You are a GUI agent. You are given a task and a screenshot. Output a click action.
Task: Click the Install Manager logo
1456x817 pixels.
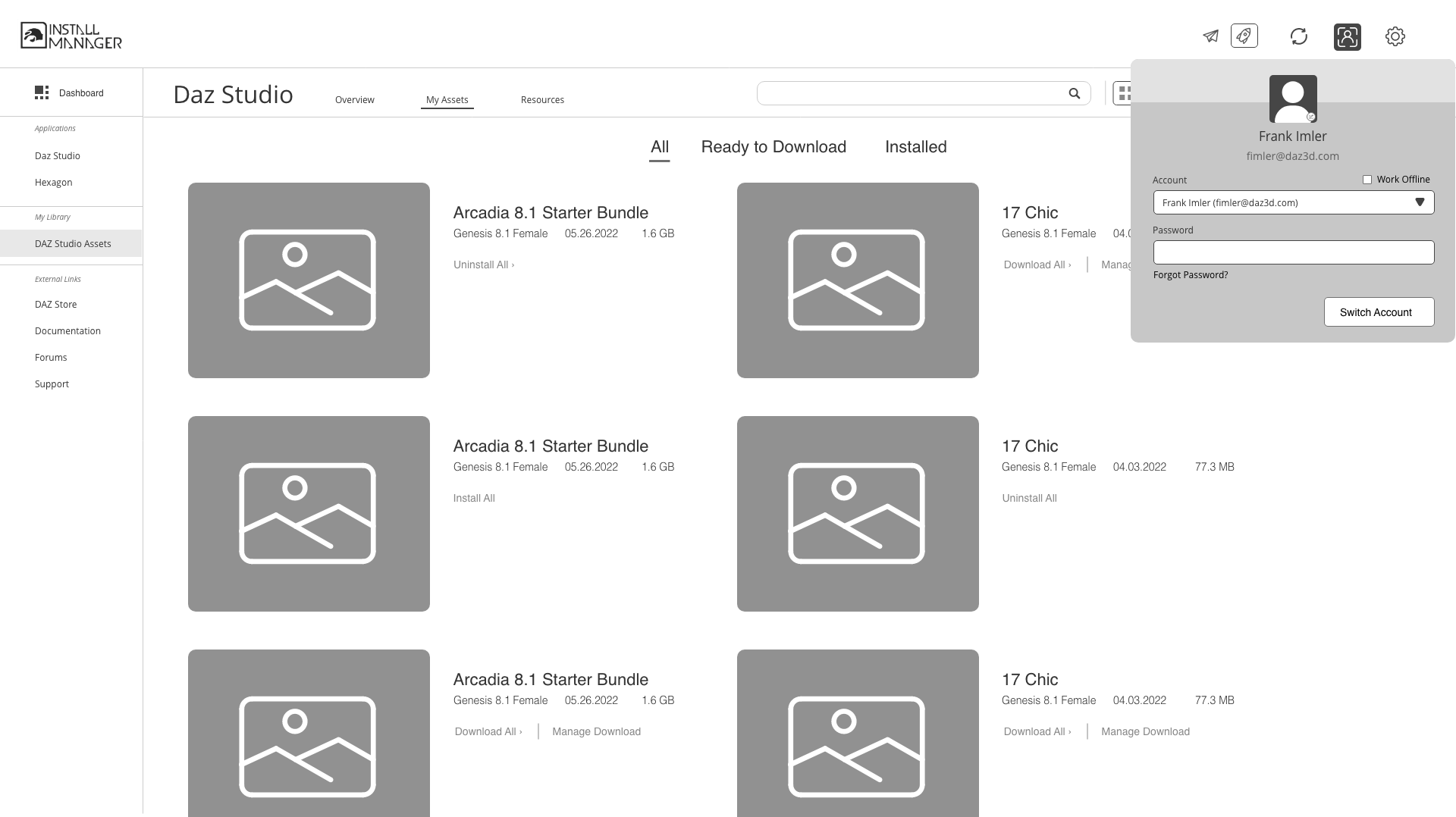pyautogui.click(x=71, y=36)
